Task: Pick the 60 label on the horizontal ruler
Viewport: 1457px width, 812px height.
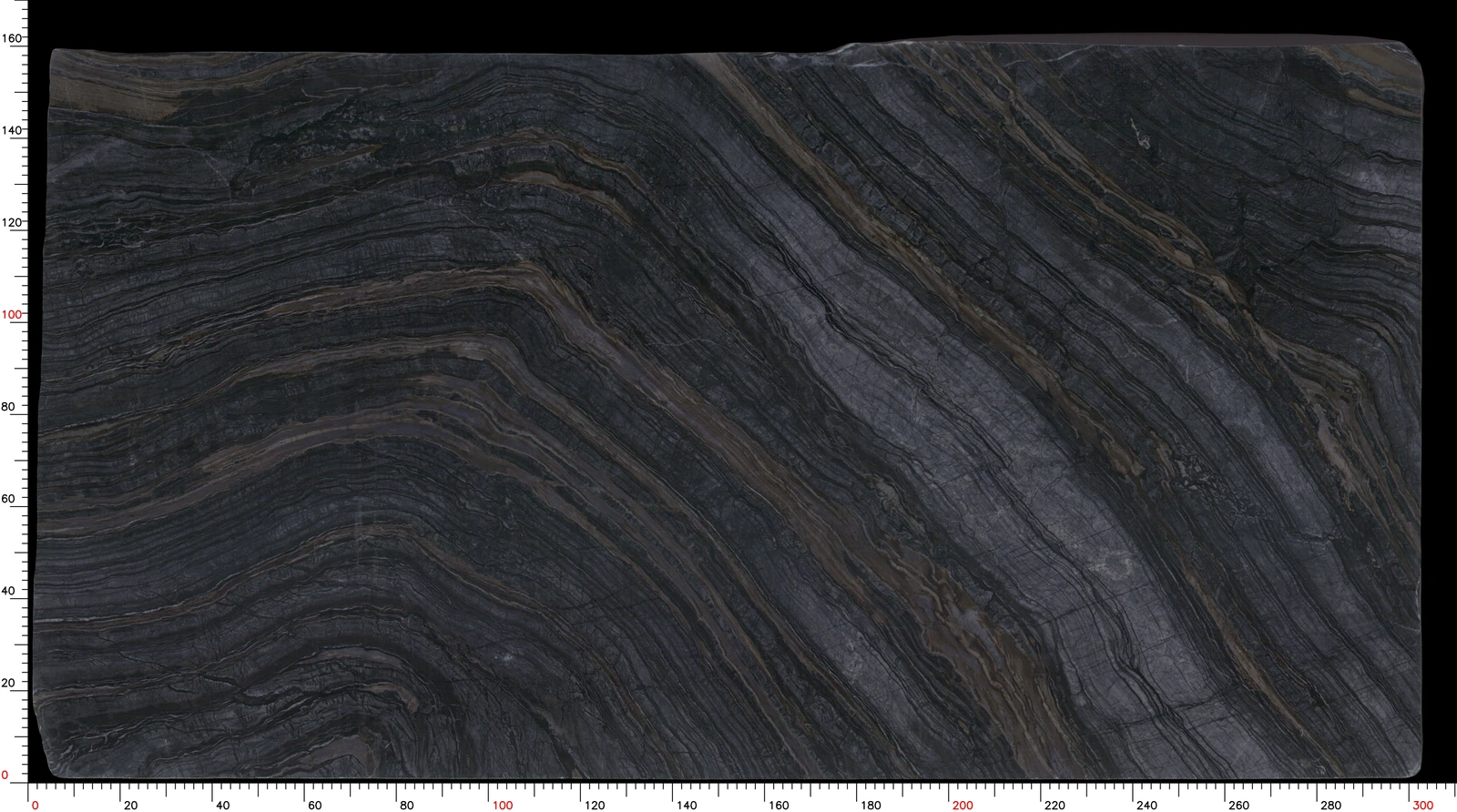Action: 315,805
